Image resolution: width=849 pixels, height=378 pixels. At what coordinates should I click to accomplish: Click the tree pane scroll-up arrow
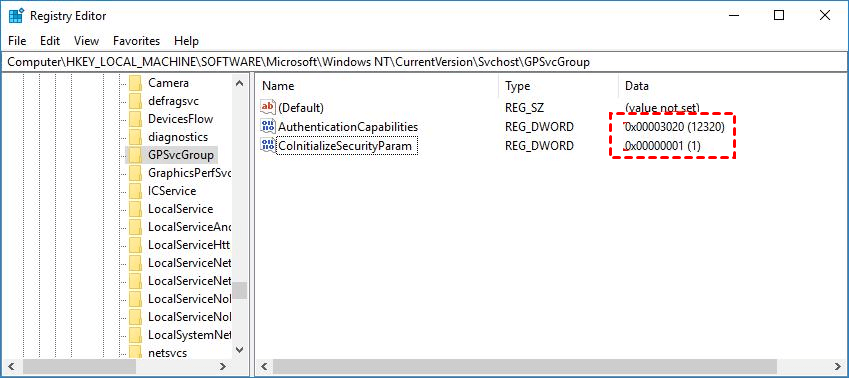click(240, 83)
